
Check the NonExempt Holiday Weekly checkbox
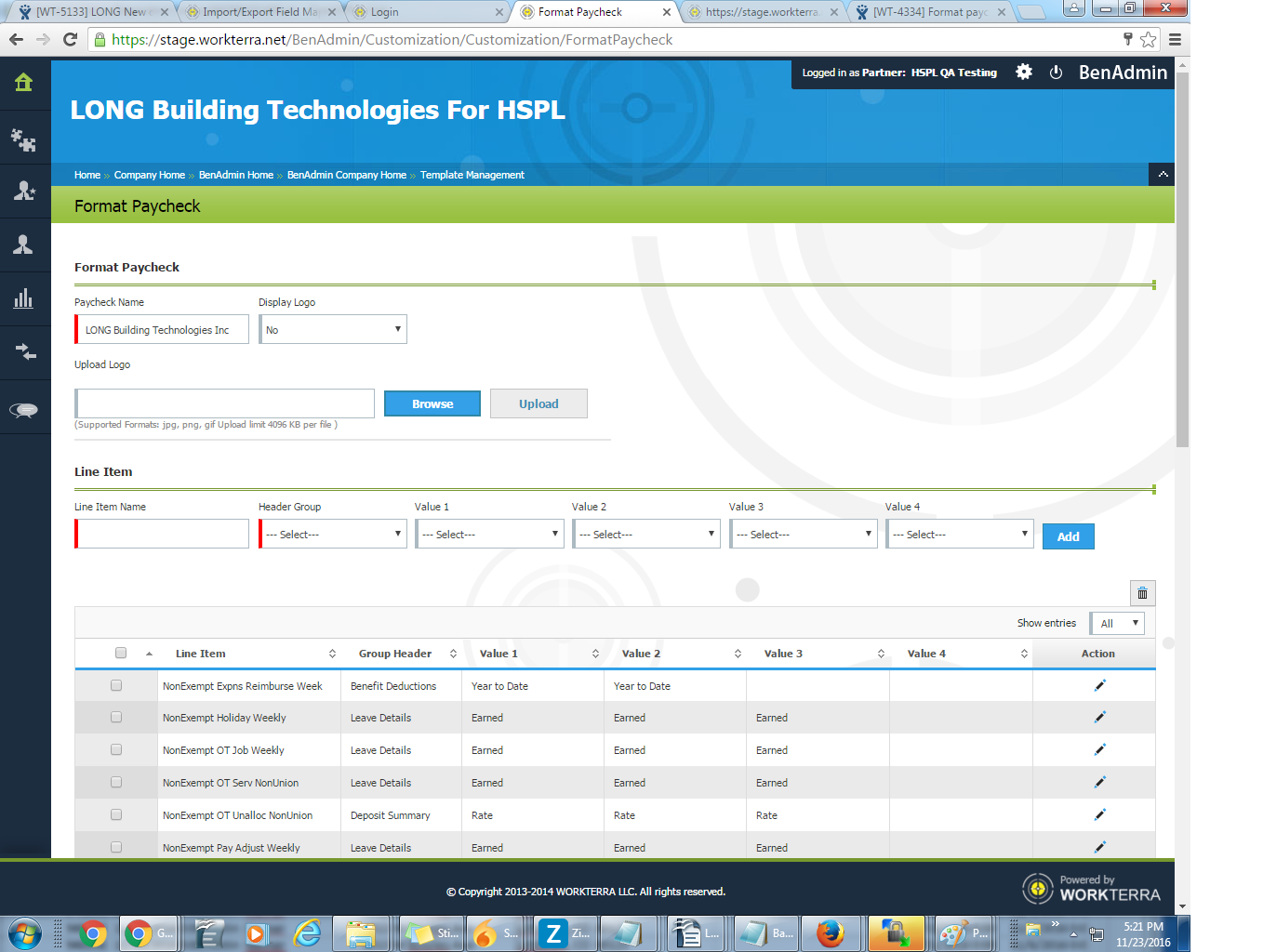pos(116,717)
